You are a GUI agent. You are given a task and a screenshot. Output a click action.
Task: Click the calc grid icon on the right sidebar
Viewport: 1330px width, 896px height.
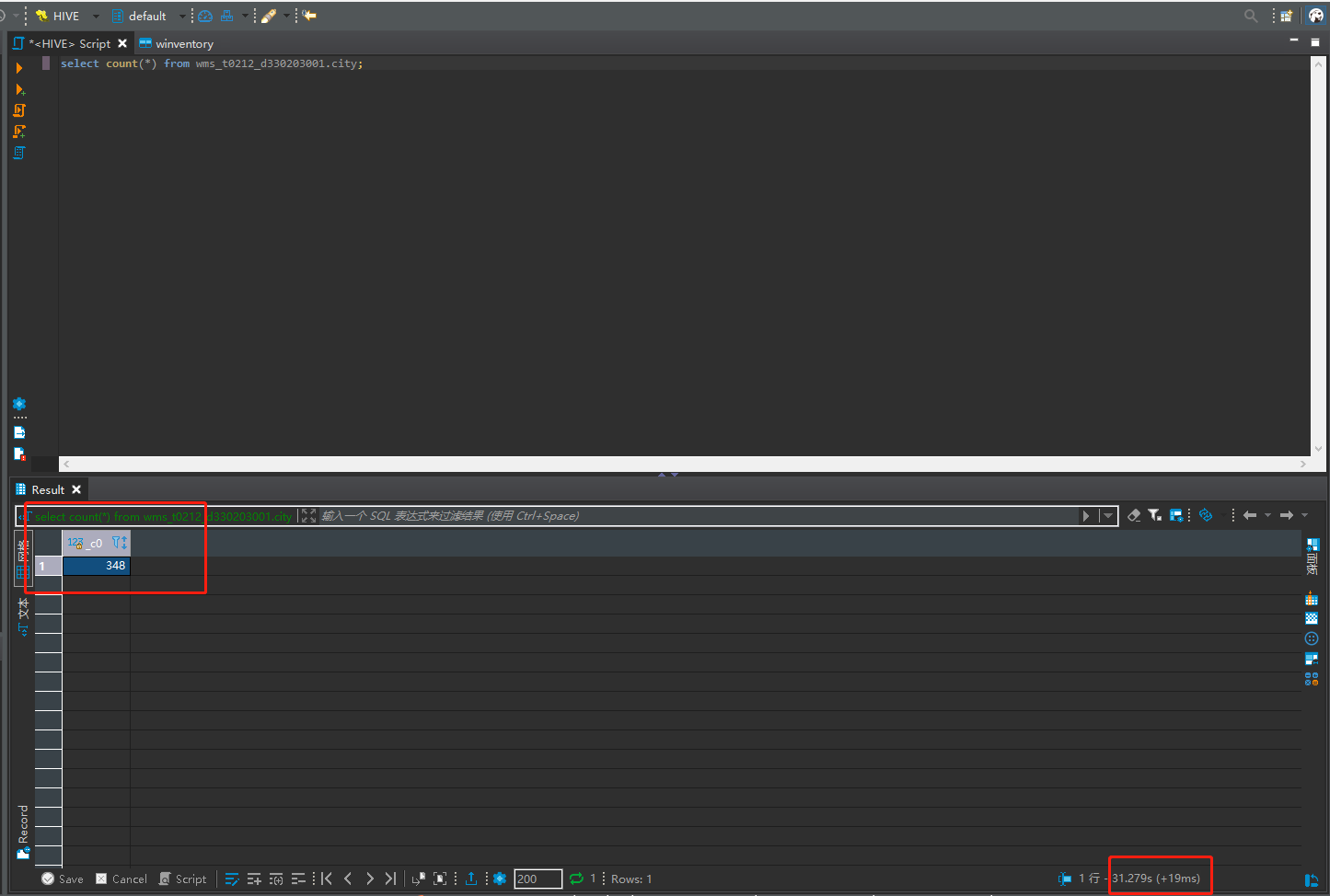click(1312, 599)
